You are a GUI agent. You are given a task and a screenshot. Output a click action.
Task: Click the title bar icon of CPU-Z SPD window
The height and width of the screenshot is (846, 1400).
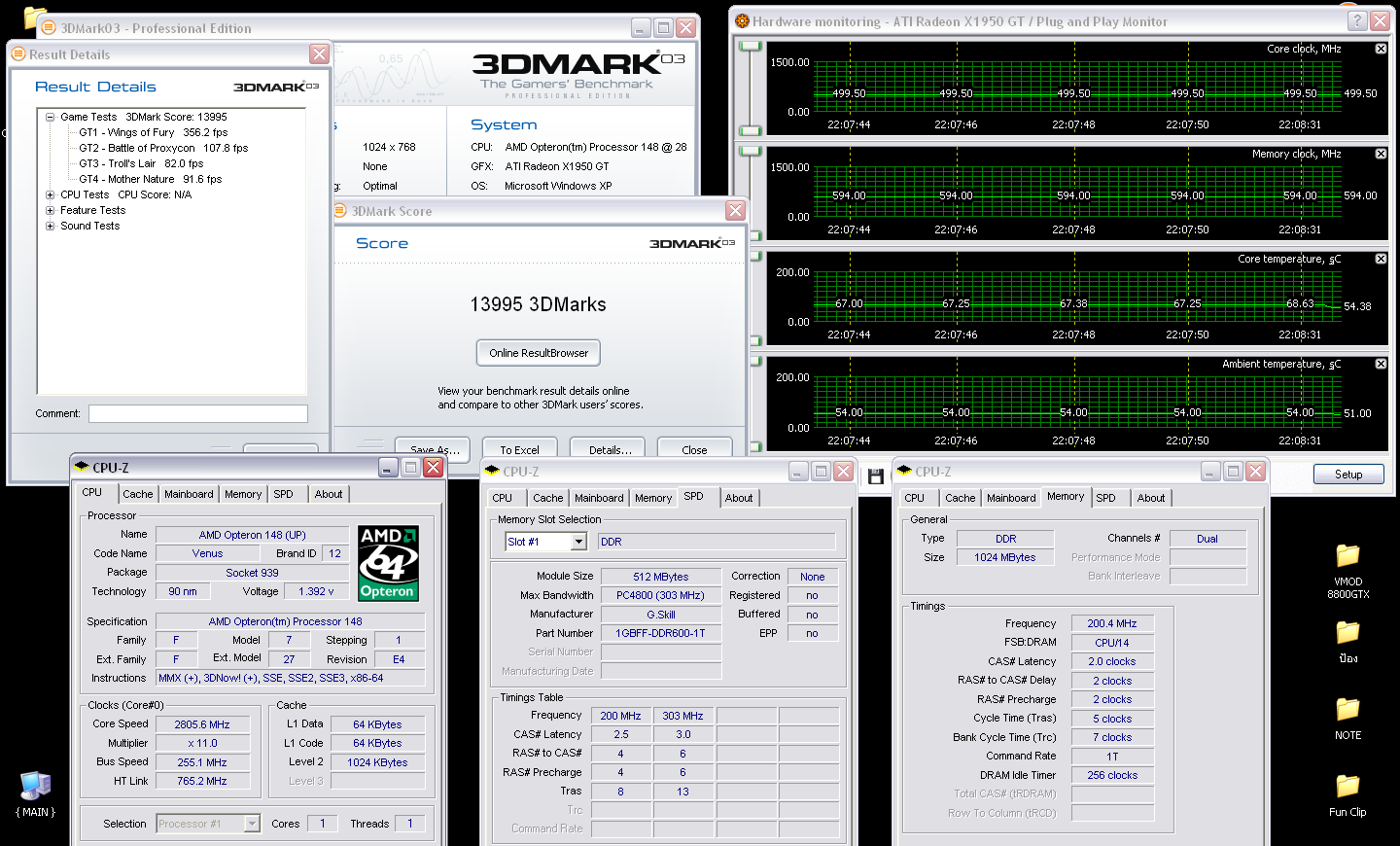492,472
